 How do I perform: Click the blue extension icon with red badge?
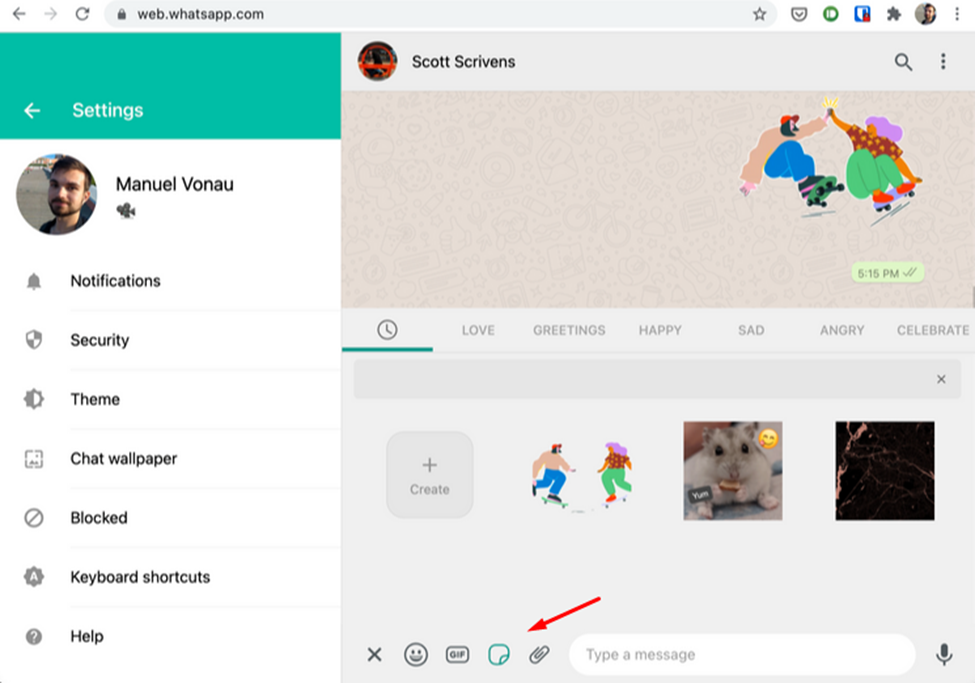click(x=862, y=14)
